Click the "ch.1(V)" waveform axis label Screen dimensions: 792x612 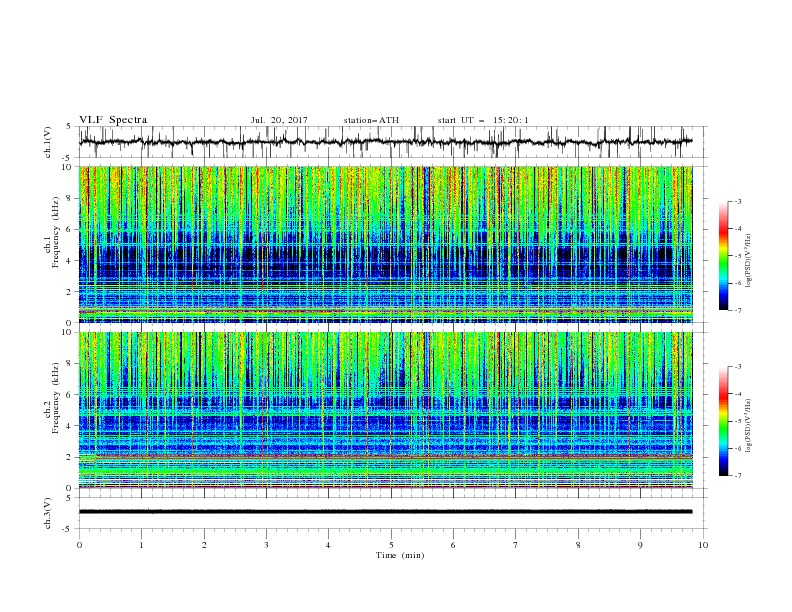pyautogui.click(x=47, y=142)
